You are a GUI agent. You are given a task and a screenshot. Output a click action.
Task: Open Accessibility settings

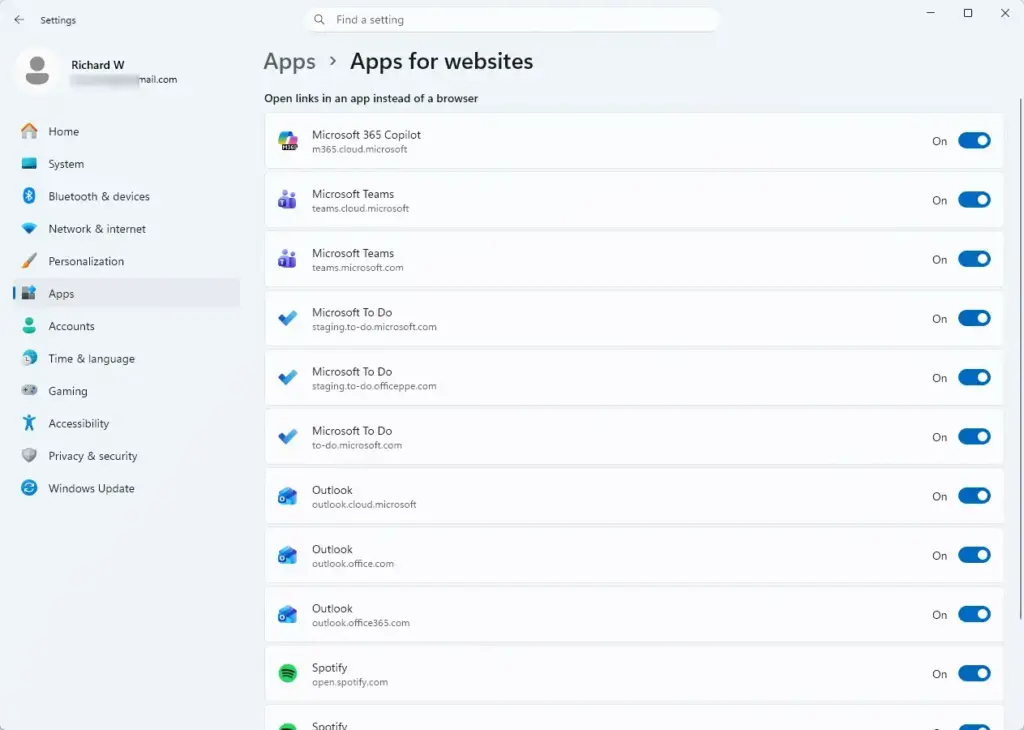(127, 423)
